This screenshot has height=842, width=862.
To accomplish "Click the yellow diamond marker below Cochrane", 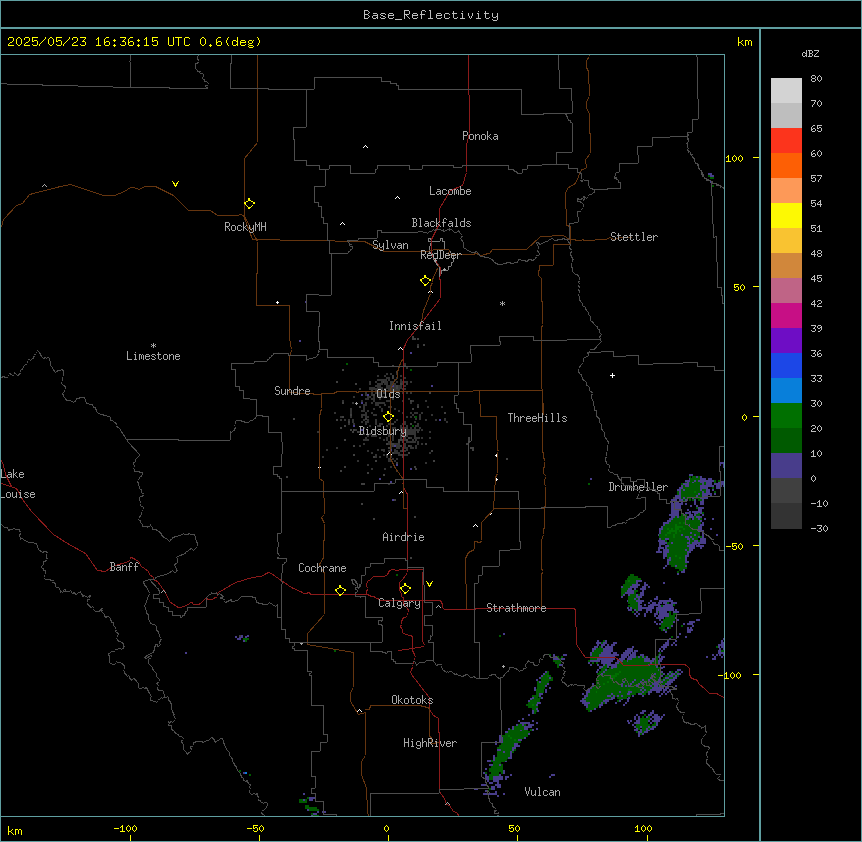I will [x=340, y=590].
